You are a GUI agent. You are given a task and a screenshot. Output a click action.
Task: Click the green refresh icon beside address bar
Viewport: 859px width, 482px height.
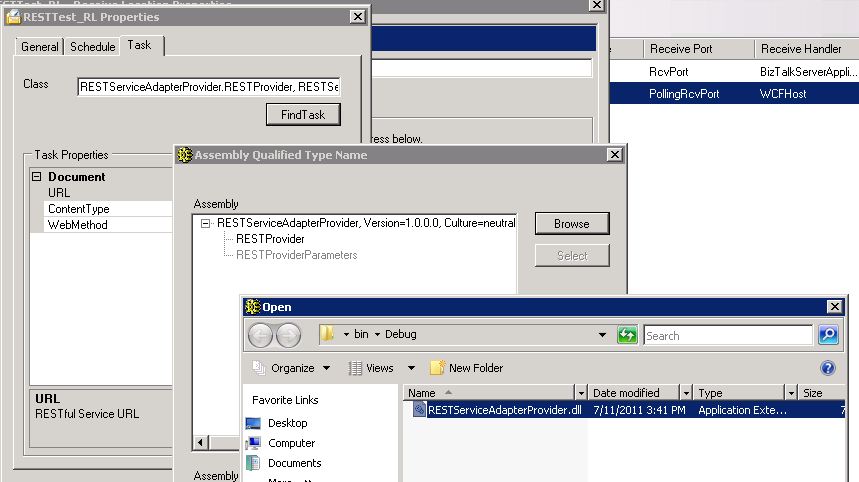[x=627, y=334]
